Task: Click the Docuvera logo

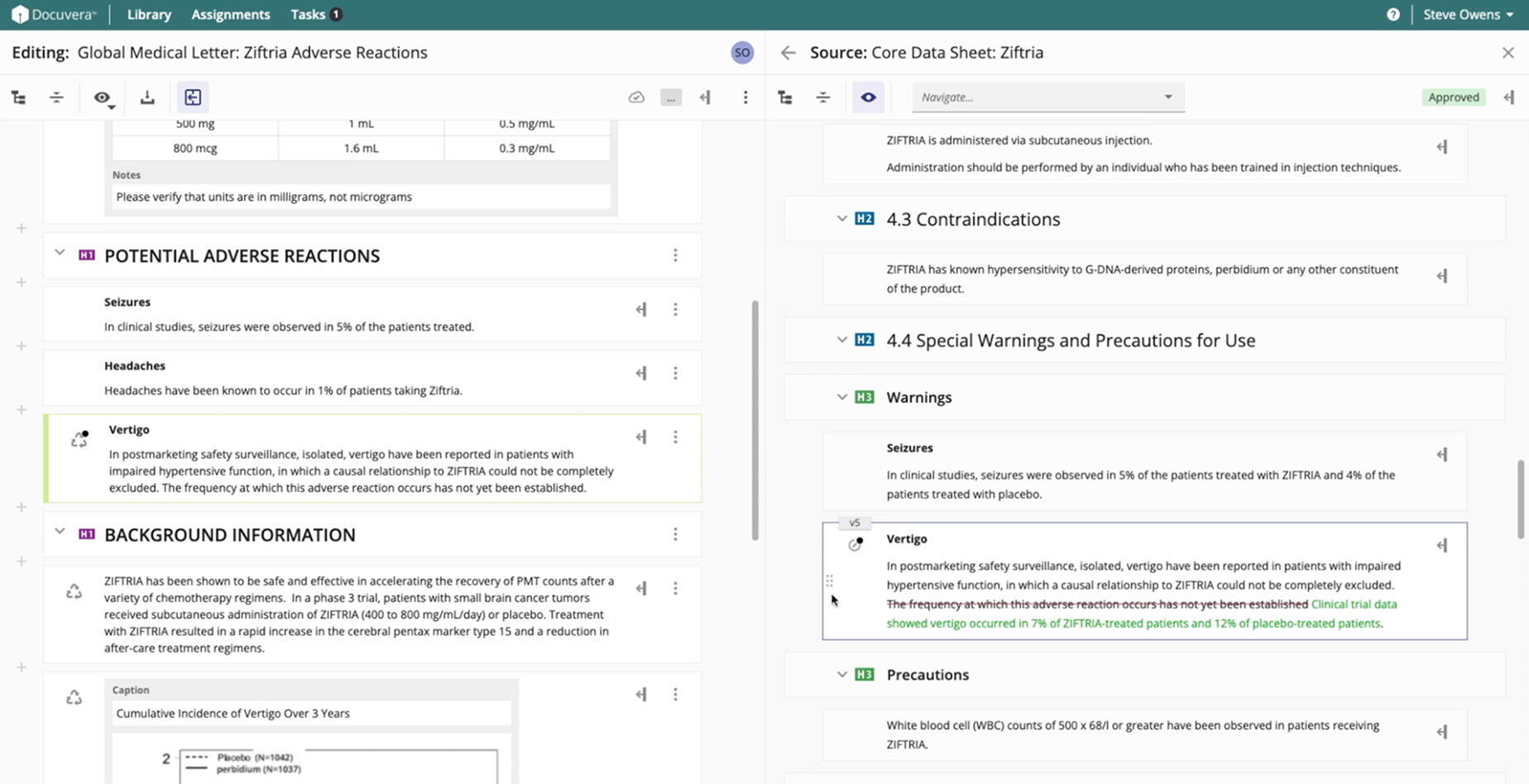Action: (x=54, y=15)
